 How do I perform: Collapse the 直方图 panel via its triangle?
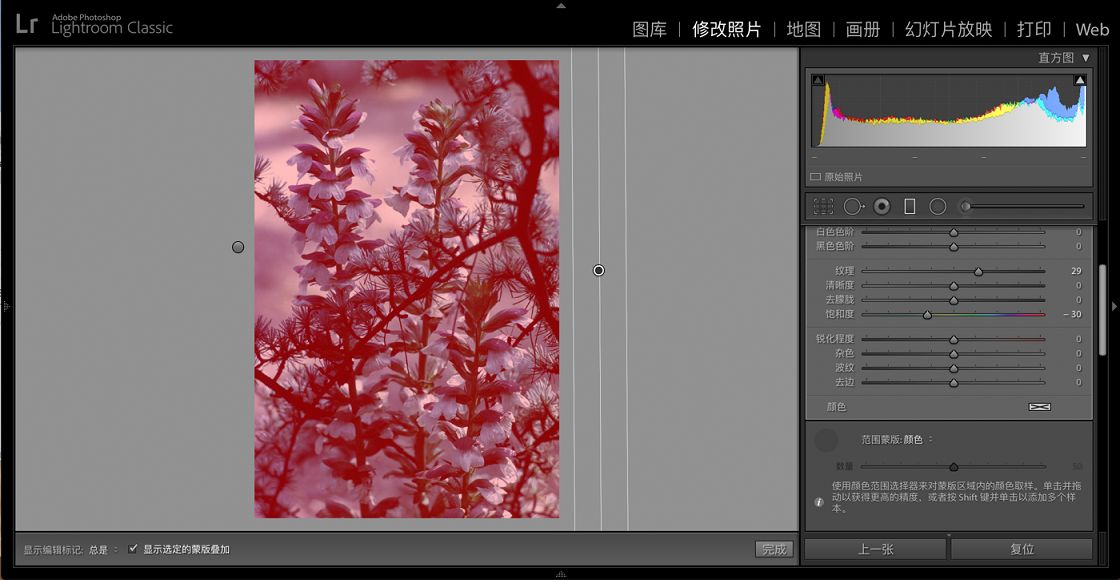(1084, 58)
